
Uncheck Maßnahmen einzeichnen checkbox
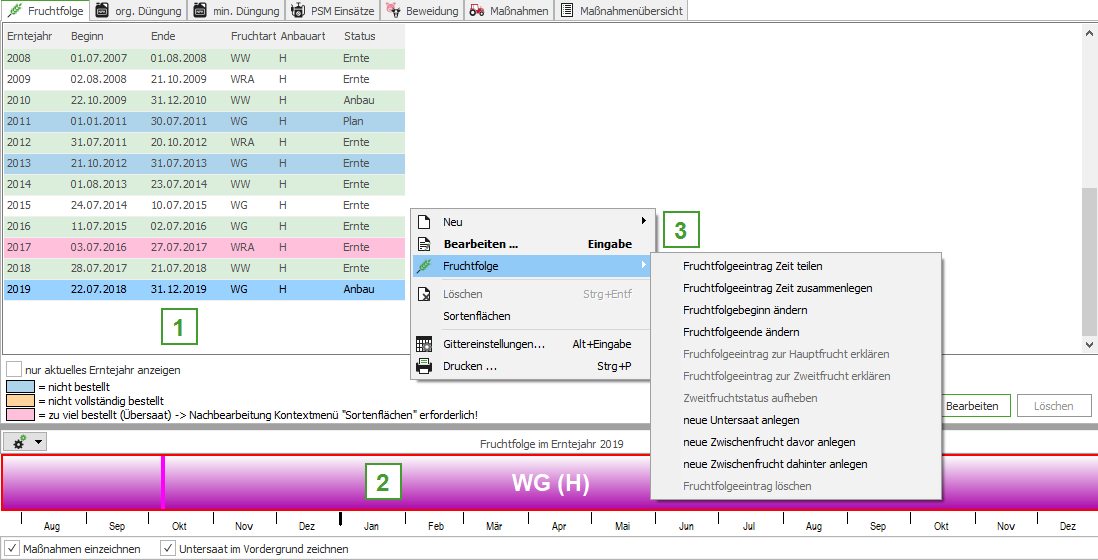pyautogui.click(x=12, y=548)
